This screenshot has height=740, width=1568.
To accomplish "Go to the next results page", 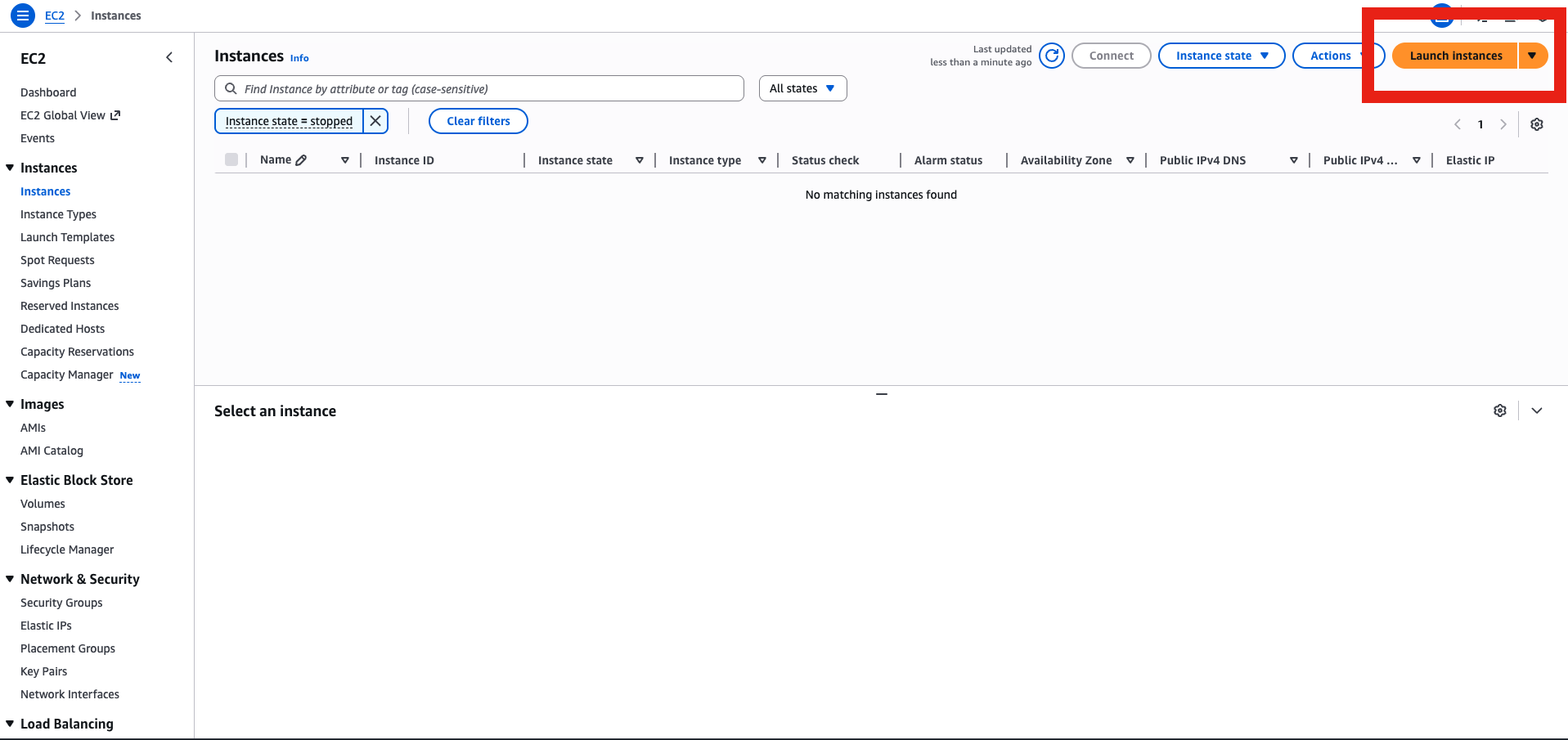I will 1503,124.
